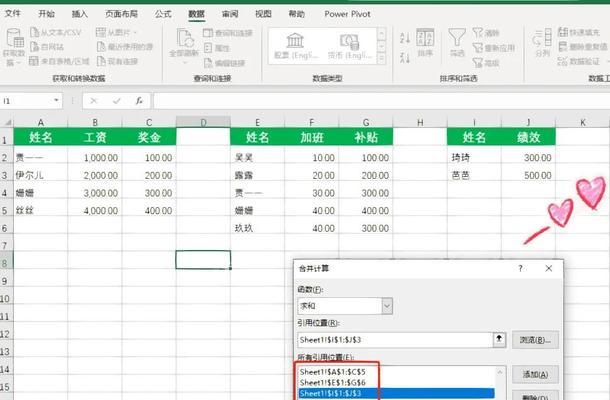Image resolution: width=610 pixels, height=400 pixels.
Task: Click the 全部刷新 (Refresh All) icon
Action: coord(184,38)
